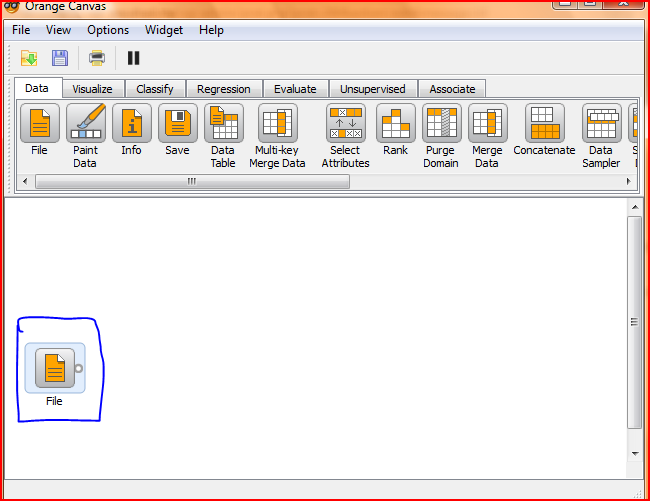The height and width of the screenshot is (501, 650).
Task: Select the Purge Domain widget icon
Action: [442, 123]
